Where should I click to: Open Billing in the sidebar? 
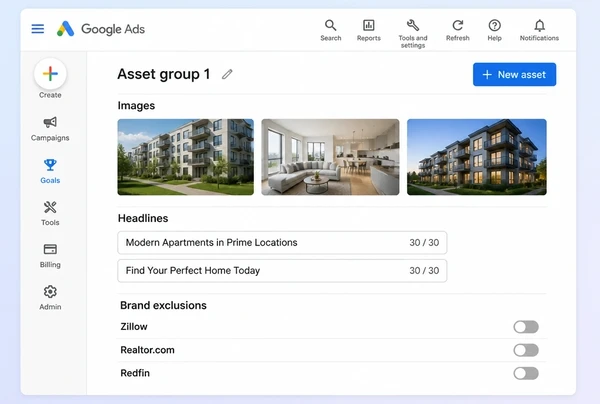[50, 256]
